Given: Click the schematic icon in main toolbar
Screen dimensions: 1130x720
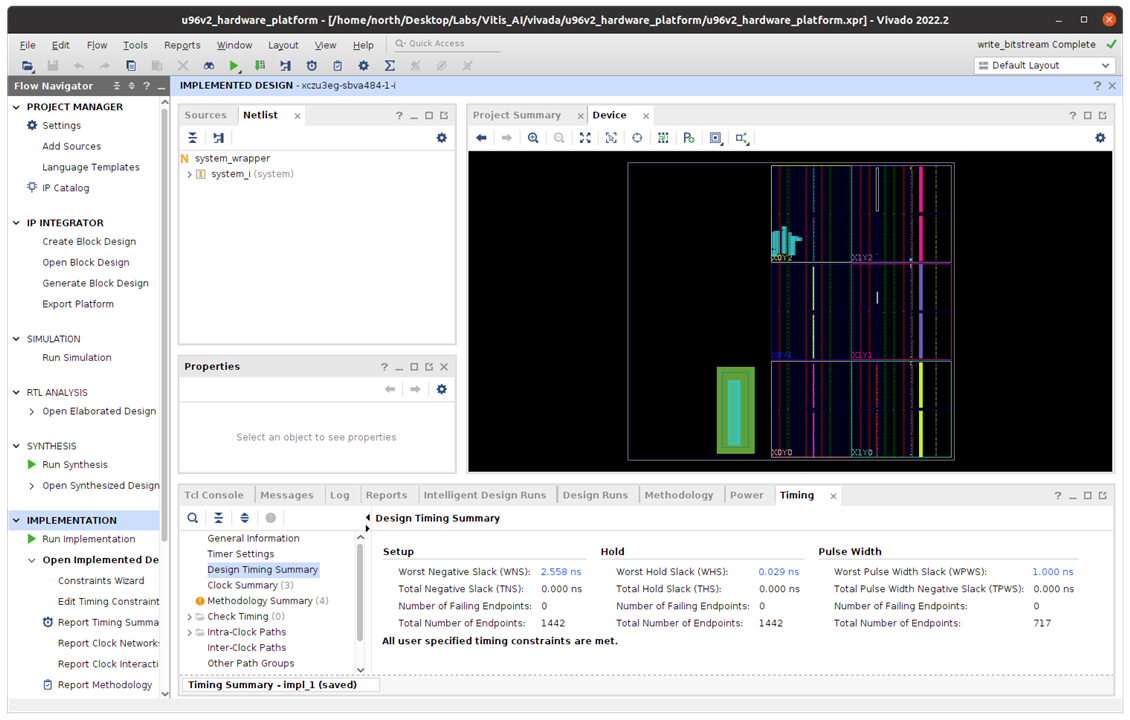Looking at the screenshot, I should (x=285, y=66).
